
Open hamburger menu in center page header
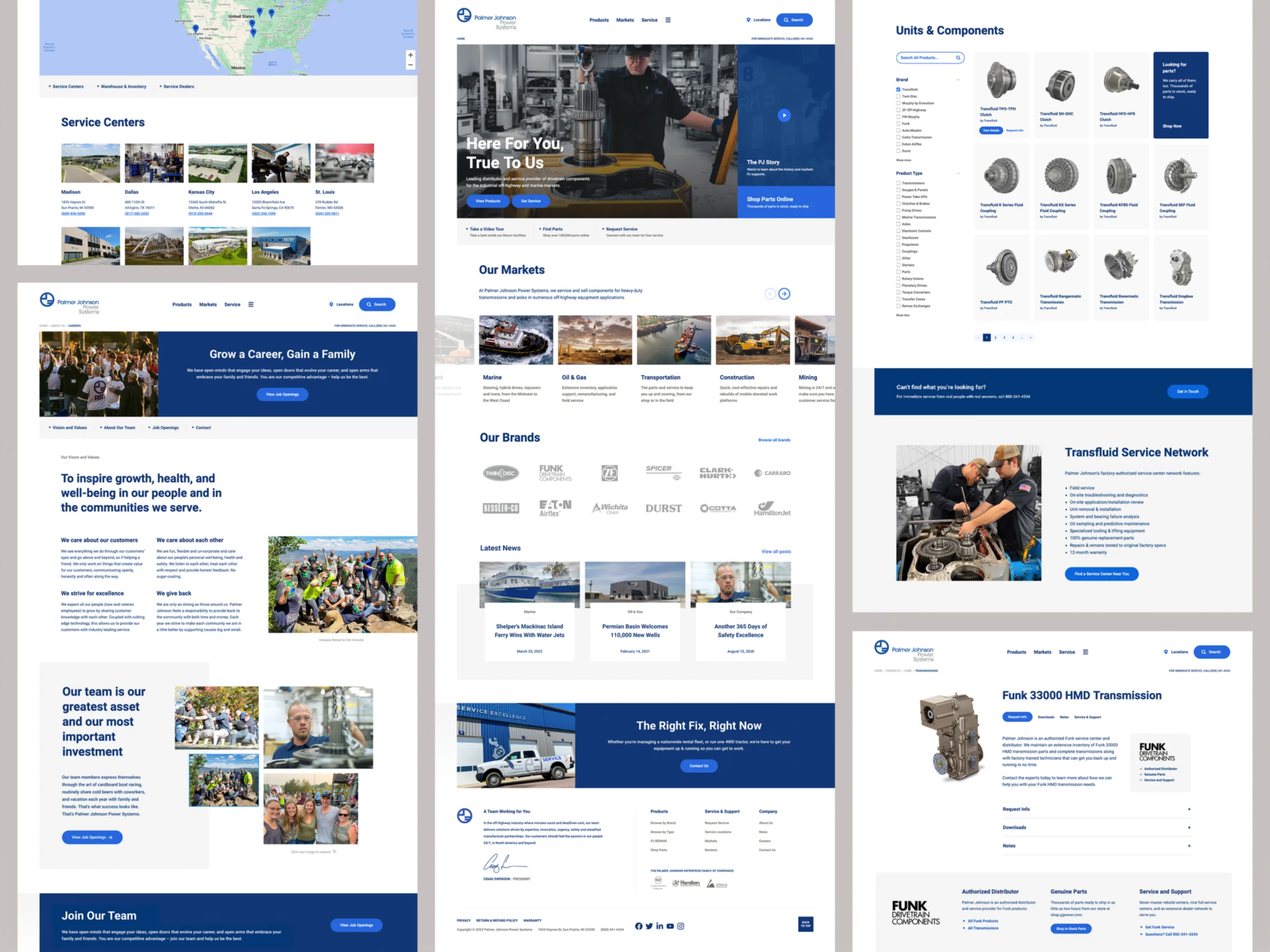[x=668, y=20]
